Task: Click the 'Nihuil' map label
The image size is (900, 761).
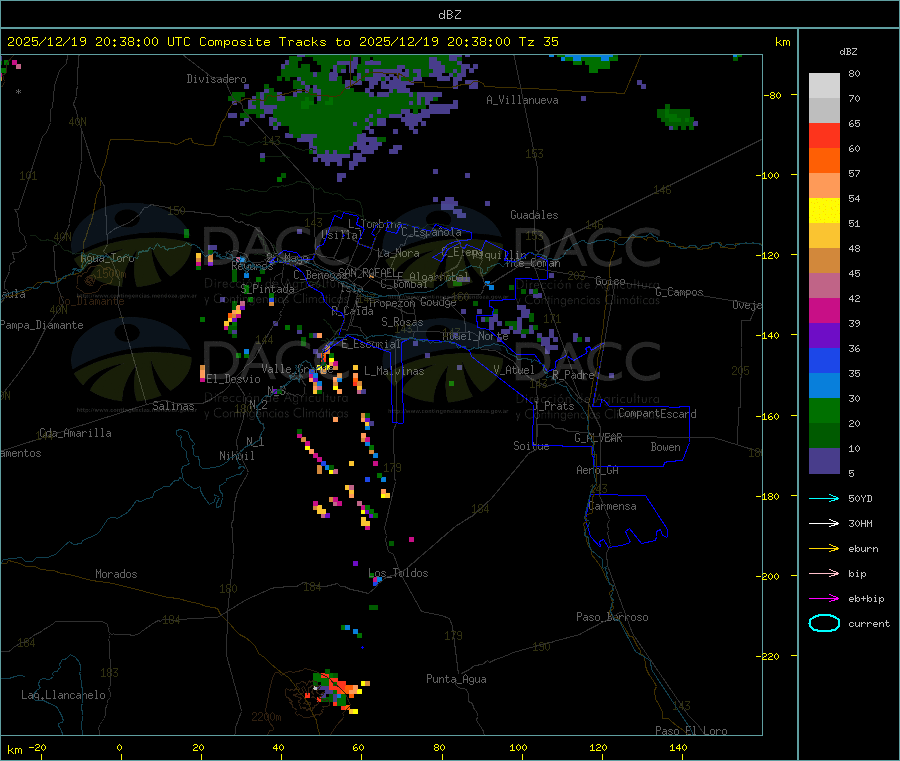Action: (237, 456)
